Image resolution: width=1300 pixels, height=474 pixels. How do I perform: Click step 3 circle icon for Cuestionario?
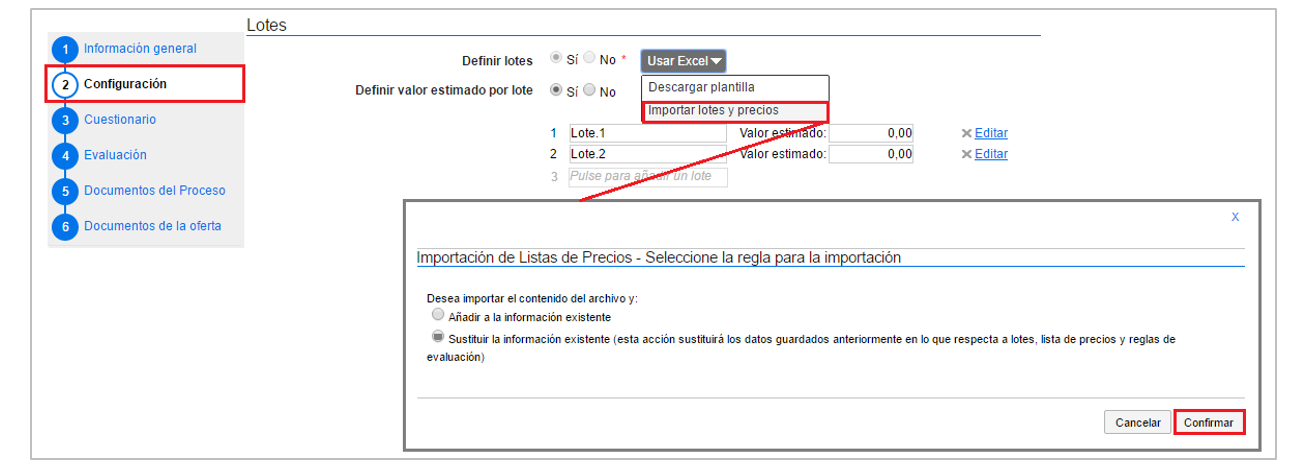(64, 121)
